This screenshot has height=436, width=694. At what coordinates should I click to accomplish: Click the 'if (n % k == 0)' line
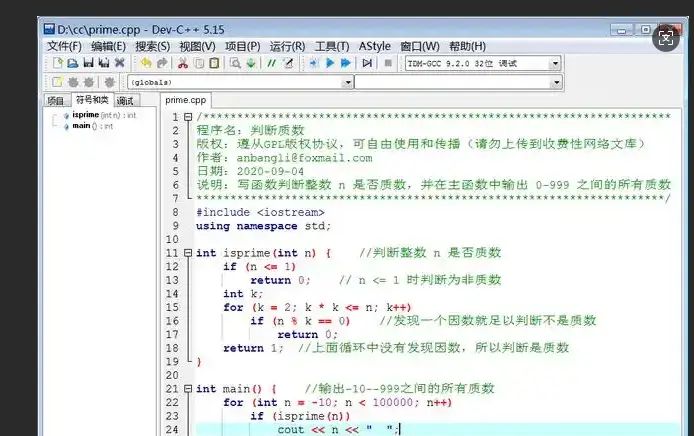(300, 321)
